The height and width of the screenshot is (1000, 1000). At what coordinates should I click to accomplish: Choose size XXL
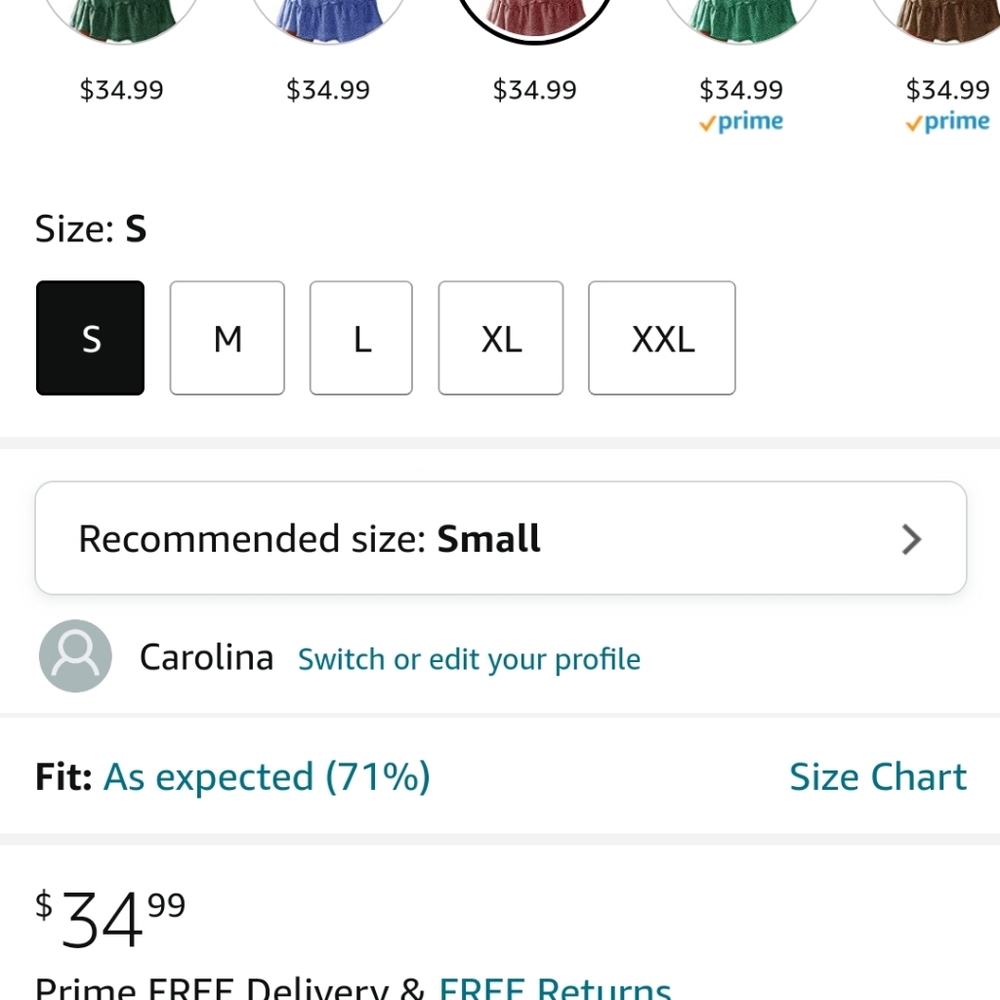662,338
